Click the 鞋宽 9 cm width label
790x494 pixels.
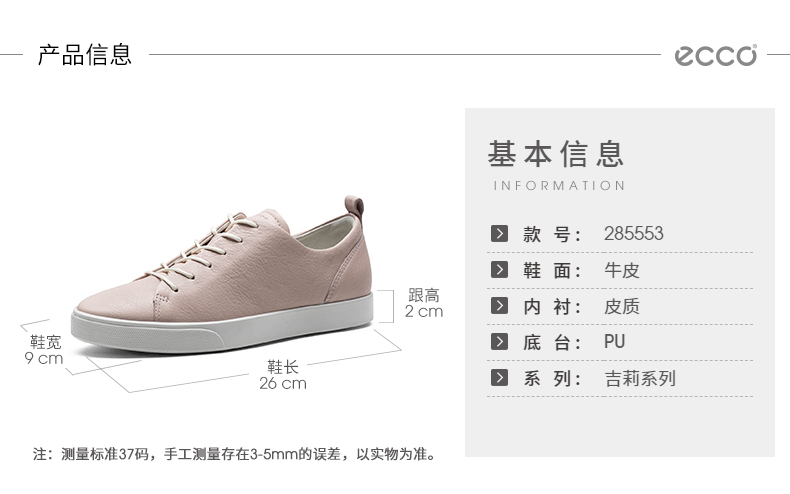(44, 350)
